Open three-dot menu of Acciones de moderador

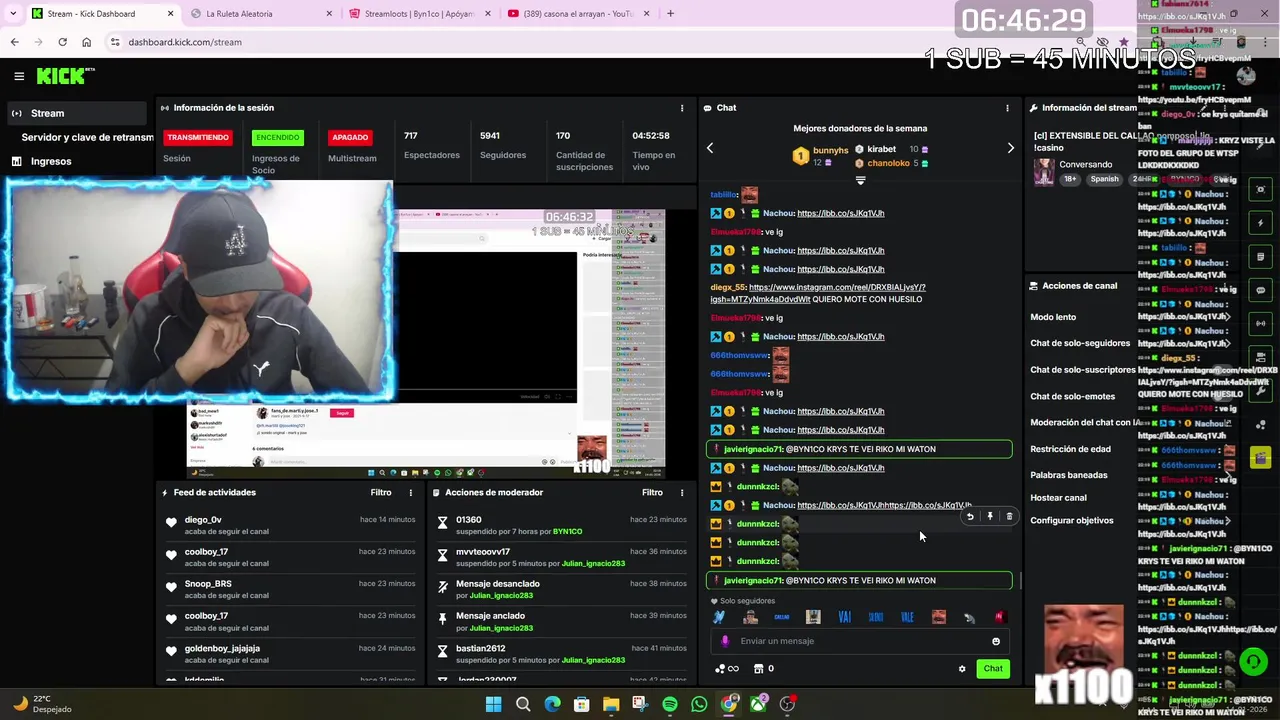pos(682,493)
